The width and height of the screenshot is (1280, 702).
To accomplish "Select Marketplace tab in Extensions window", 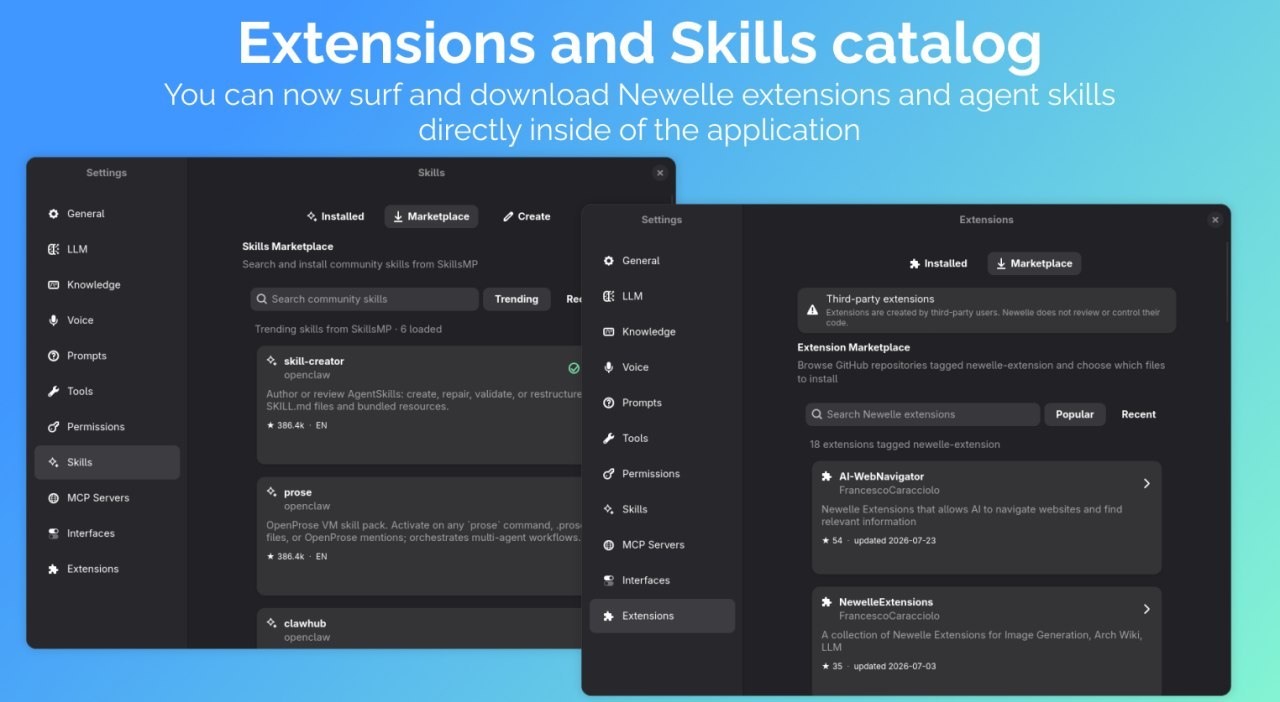I will (1034, 264).
